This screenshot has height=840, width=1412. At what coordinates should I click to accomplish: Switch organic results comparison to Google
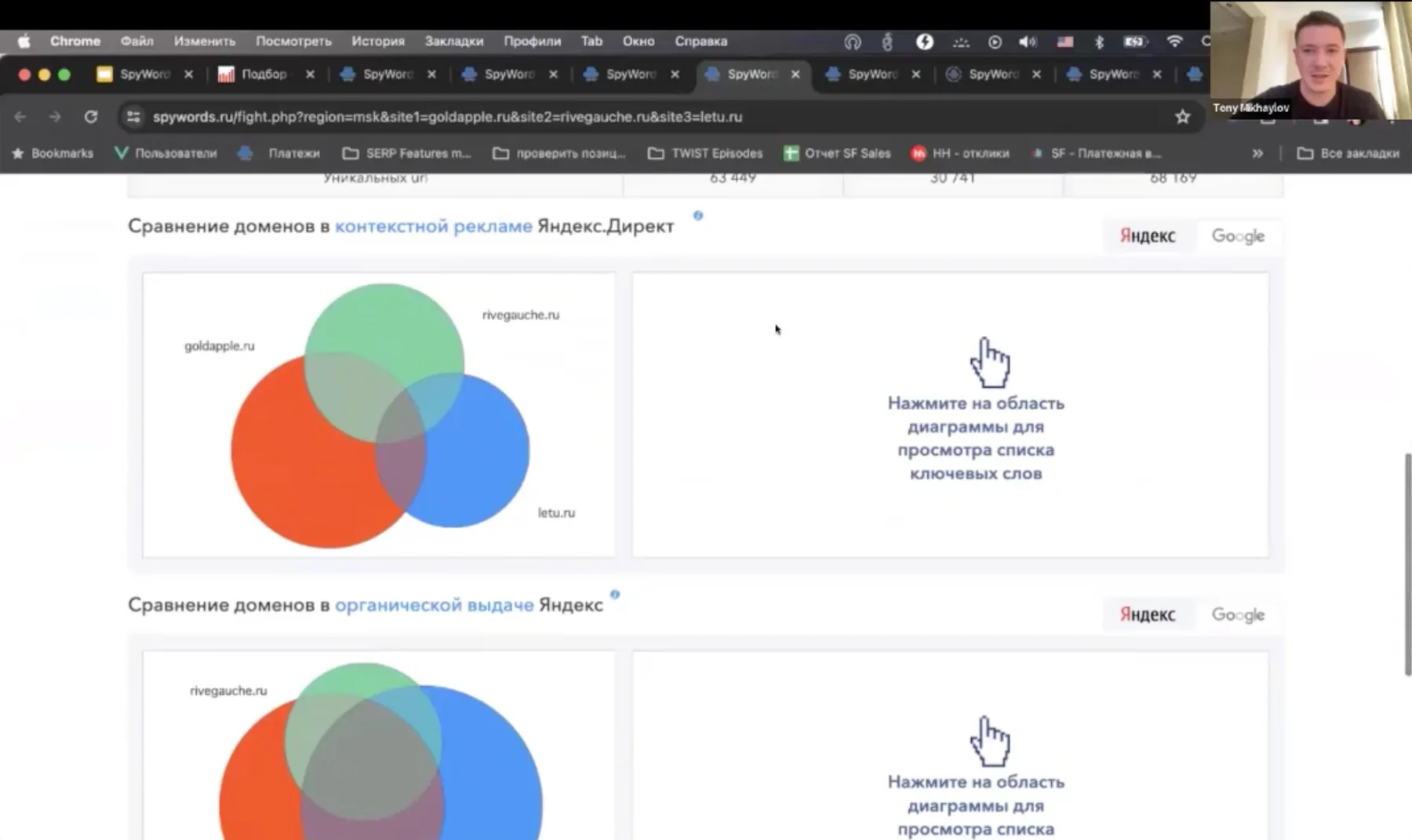click(x=1238, y=615)
